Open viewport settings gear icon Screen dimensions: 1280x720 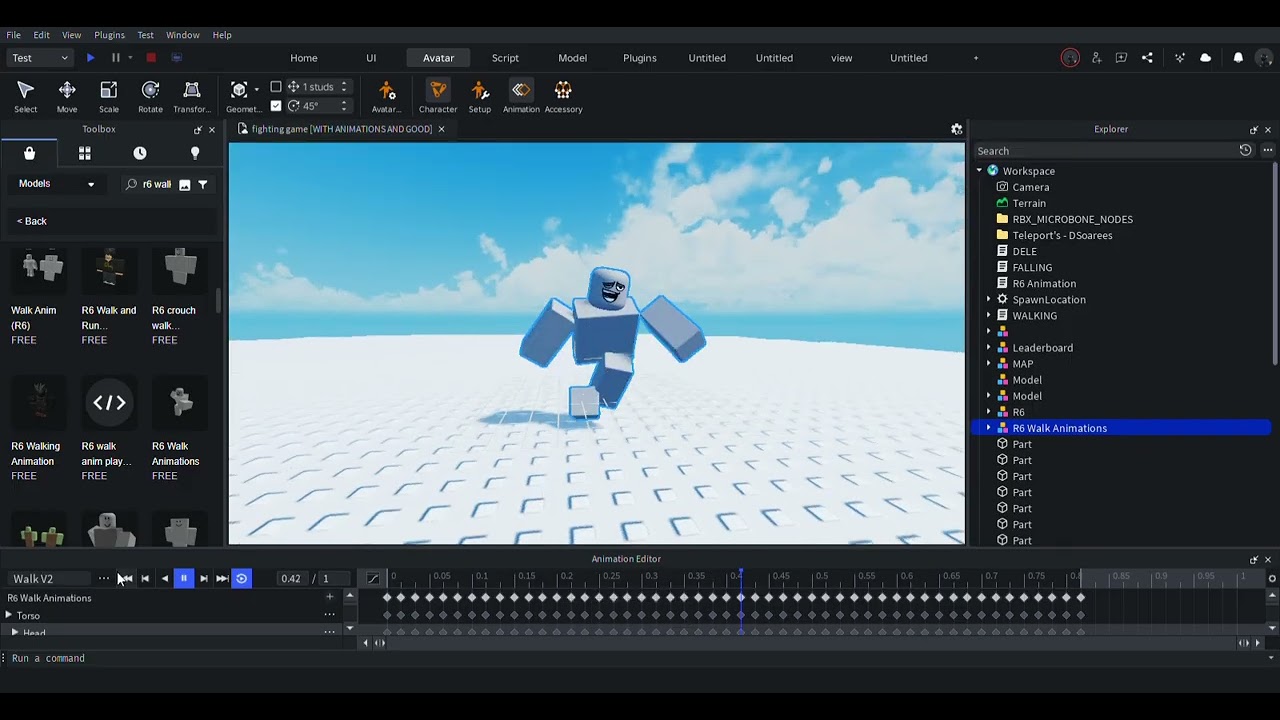pyautogui.click(x=956, y=129)
